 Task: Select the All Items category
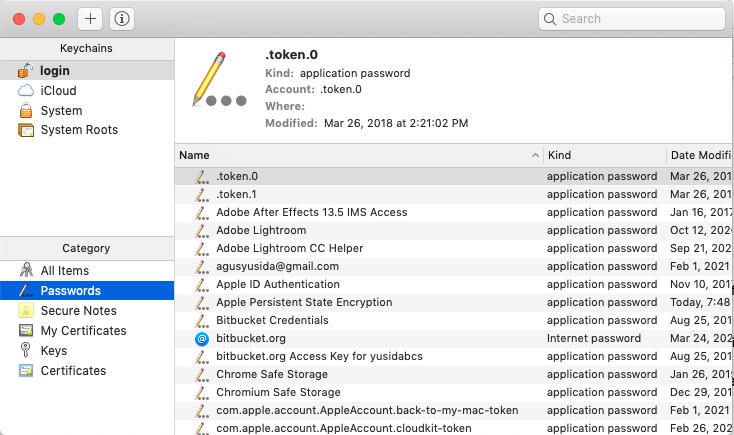(87, 271)
